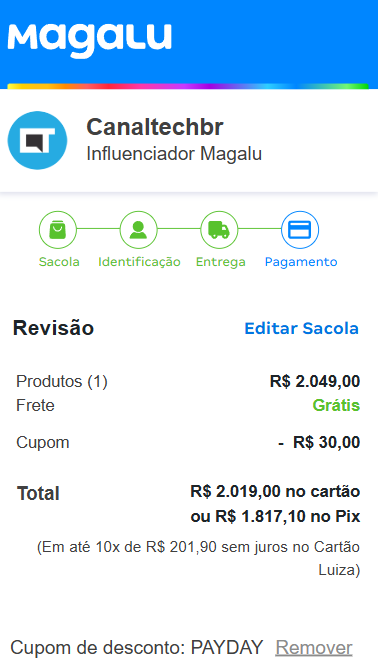Click the Produtos (1) row label
Screen dimensions: 378x672
tap(62, 381)
